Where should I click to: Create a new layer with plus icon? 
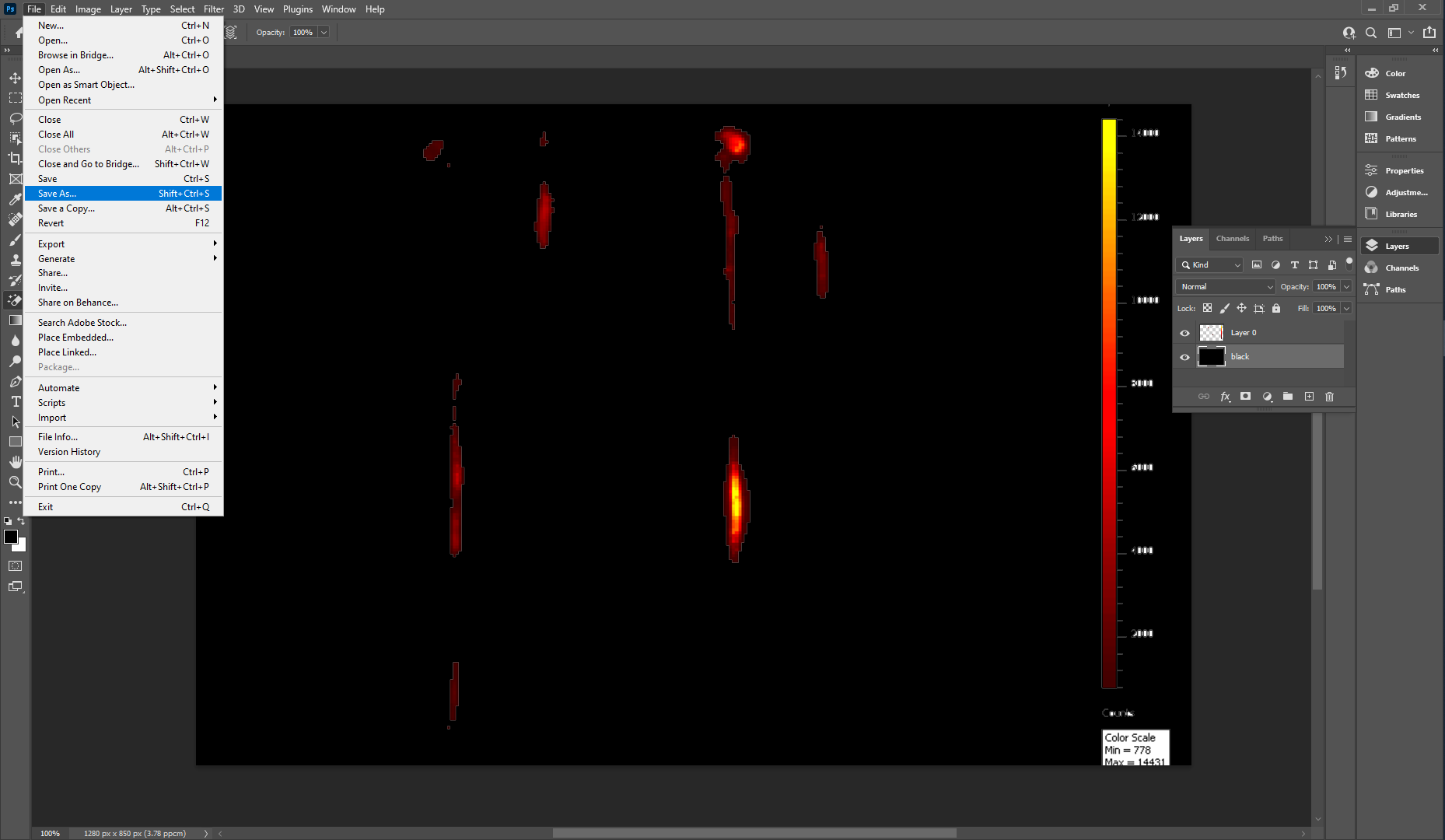(1309, 397)
